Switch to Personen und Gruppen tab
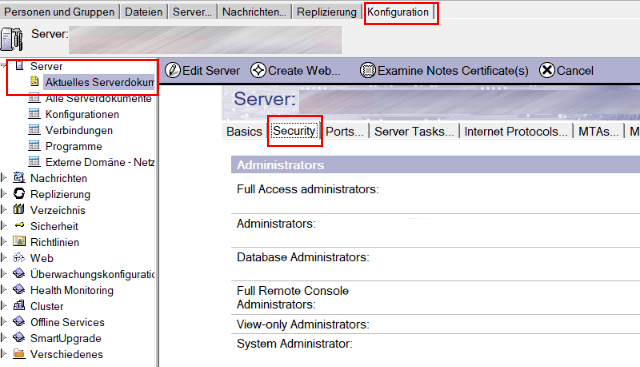640x367 pixels. pyautogui.click(x=59, y=12)
